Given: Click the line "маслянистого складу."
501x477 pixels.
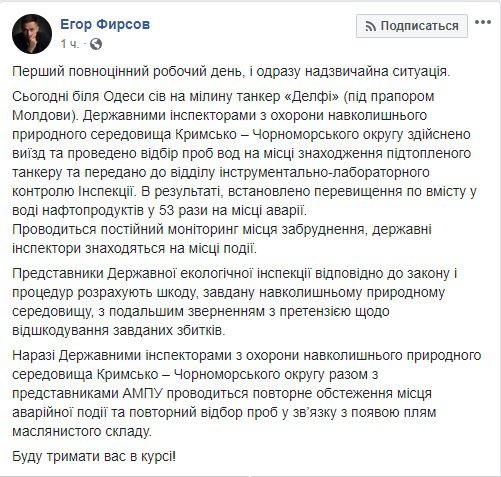Looking at the screenshot, I should click(82, 432).
